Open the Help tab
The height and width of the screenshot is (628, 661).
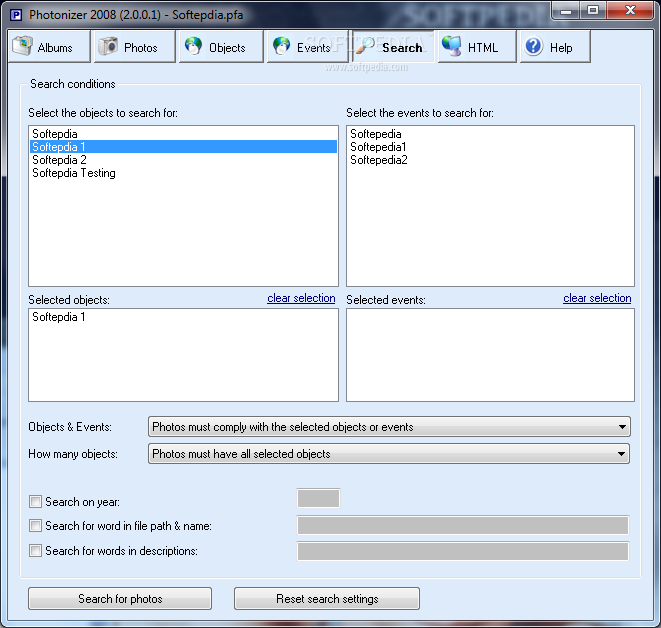click(555, 46)
